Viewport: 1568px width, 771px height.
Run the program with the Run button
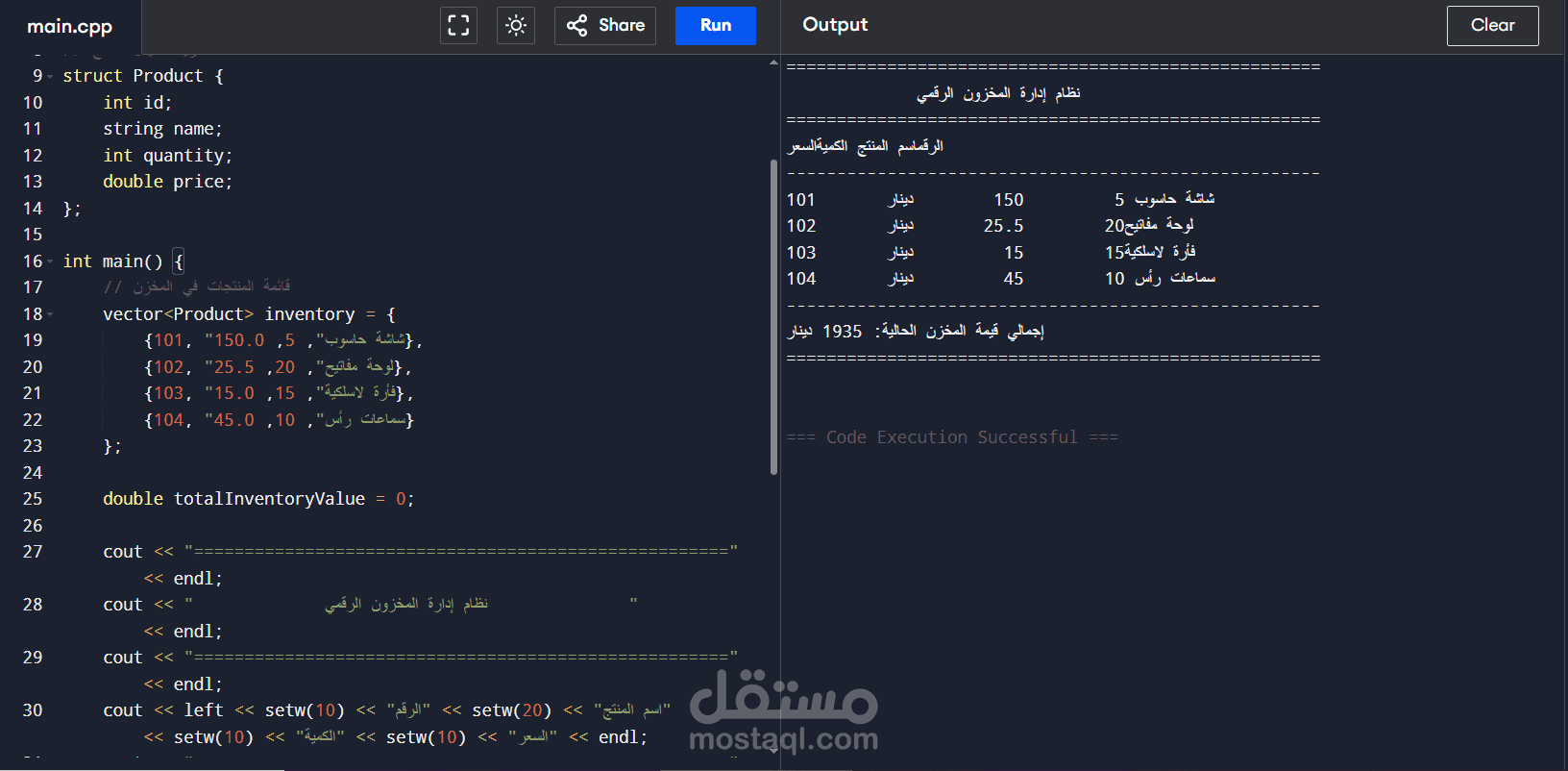click(716, 25)
